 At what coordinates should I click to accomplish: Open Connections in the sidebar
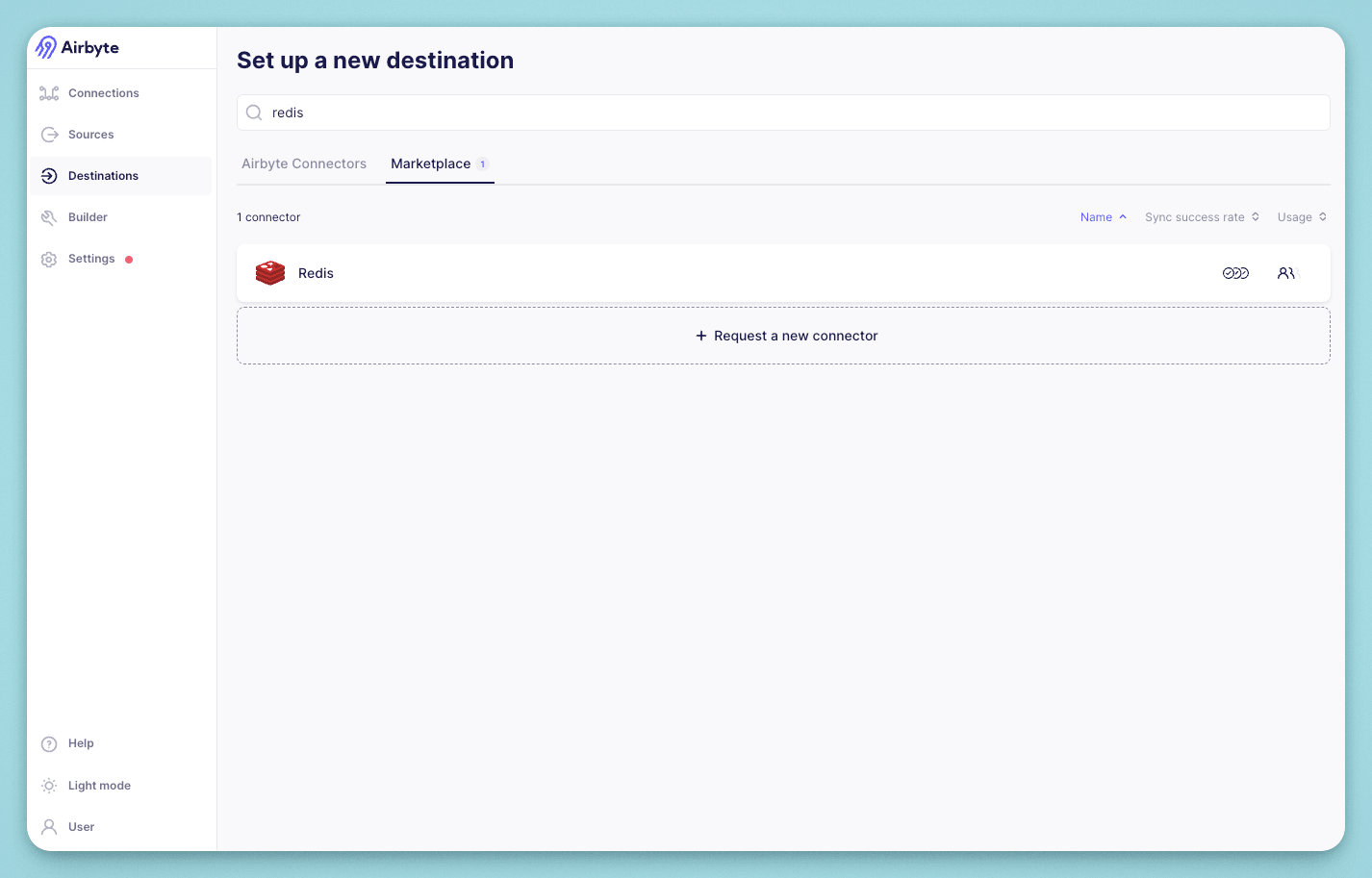(x=120, y=93)
